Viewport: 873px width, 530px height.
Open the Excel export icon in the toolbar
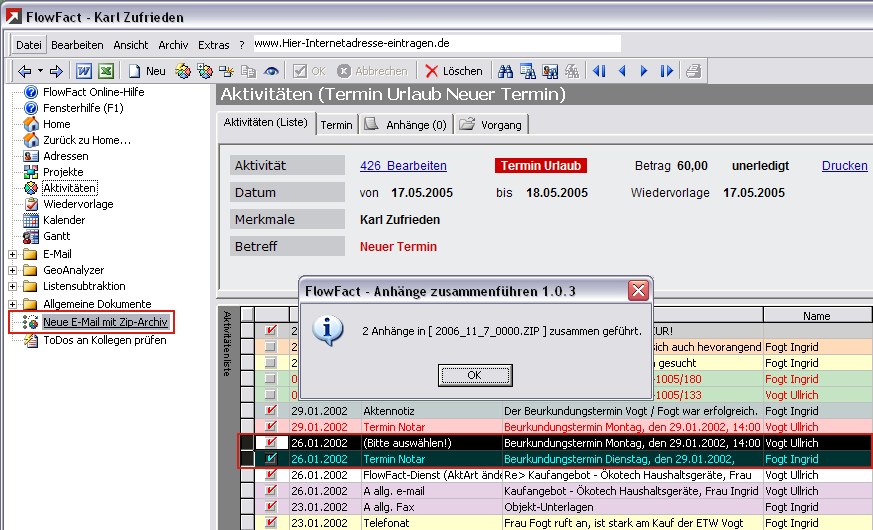106,71
